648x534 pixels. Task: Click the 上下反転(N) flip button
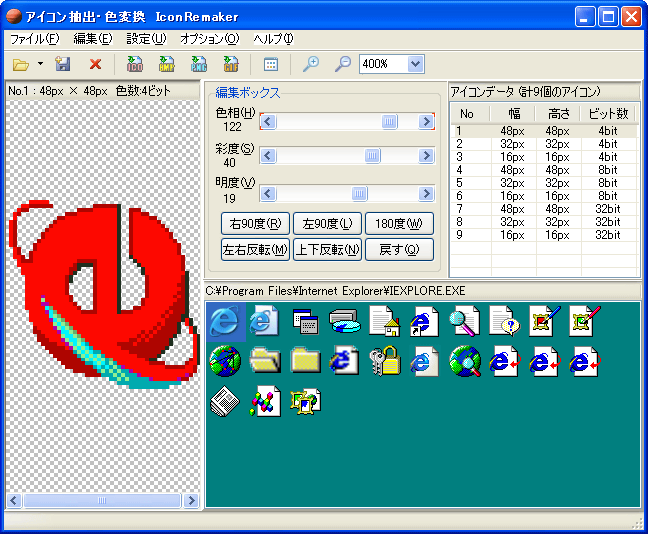327,250
